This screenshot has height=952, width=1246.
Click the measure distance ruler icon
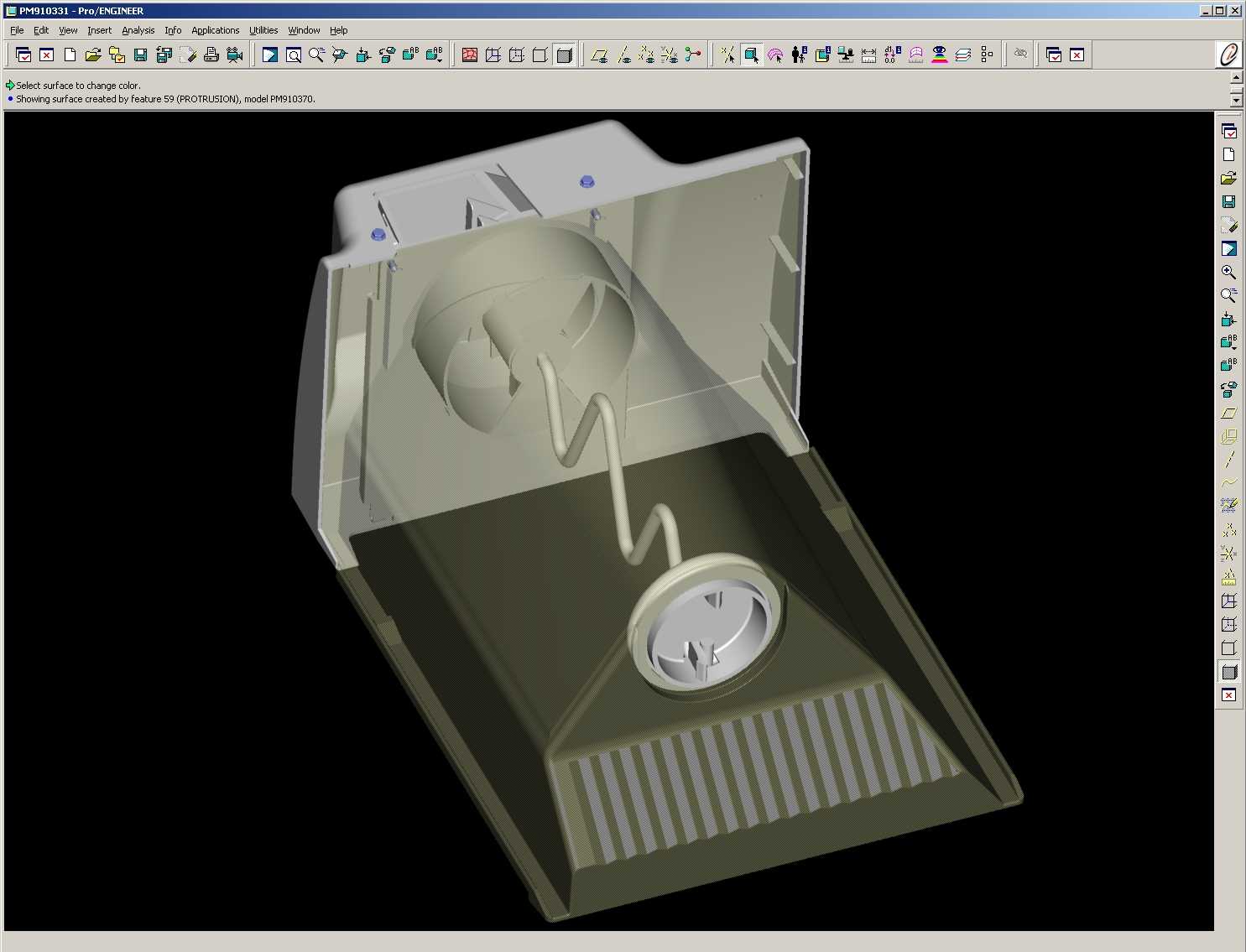point(869,55)
